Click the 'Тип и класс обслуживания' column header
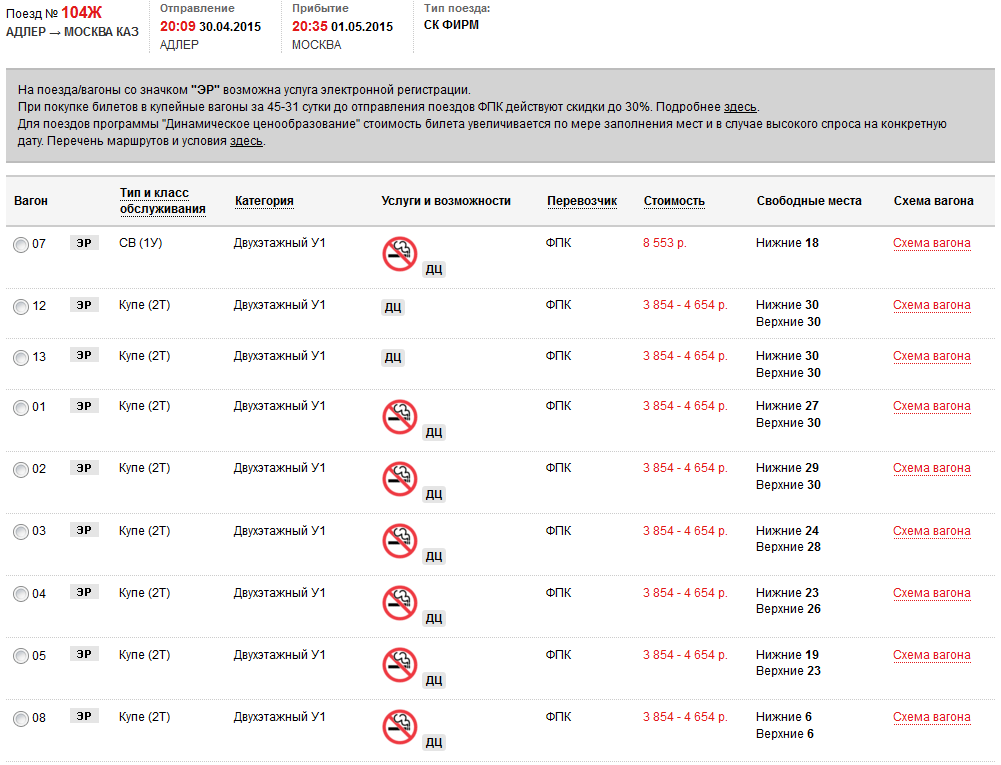Viewport: 1001px width, 765px height. point(162,201)
